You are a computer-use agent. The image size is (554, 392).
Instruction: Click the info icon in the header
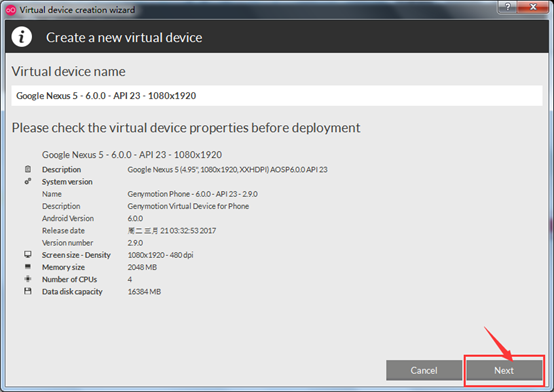click(22, 37)
